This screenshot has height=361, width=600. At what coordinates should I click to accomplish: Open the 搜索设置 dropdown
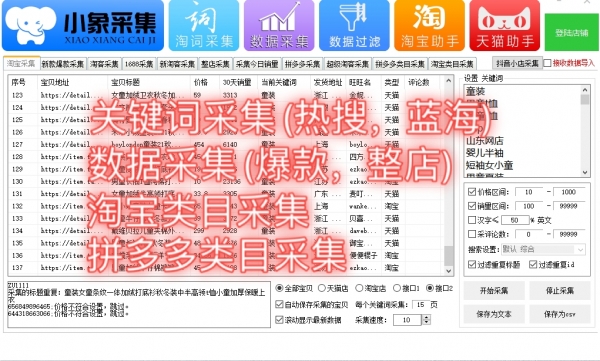[543, 249]
